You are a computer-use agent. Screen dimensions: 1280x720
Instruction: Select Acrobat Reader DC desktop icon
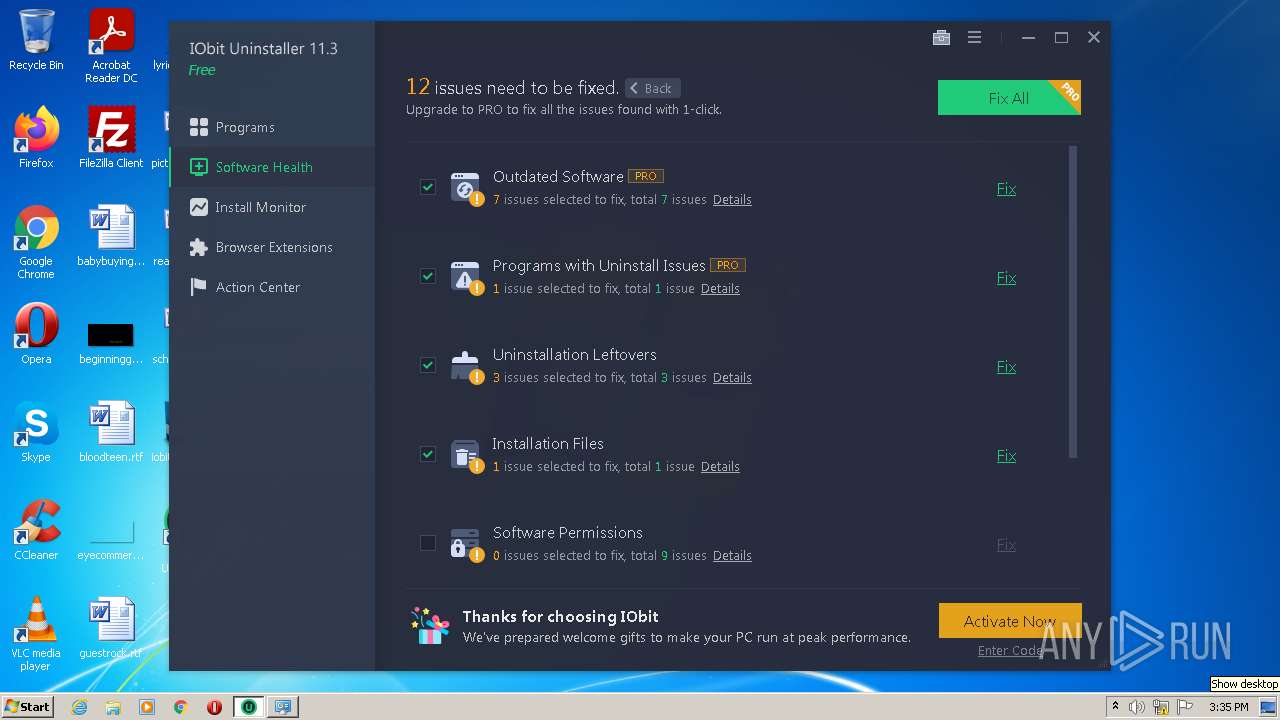click(111, 46)
